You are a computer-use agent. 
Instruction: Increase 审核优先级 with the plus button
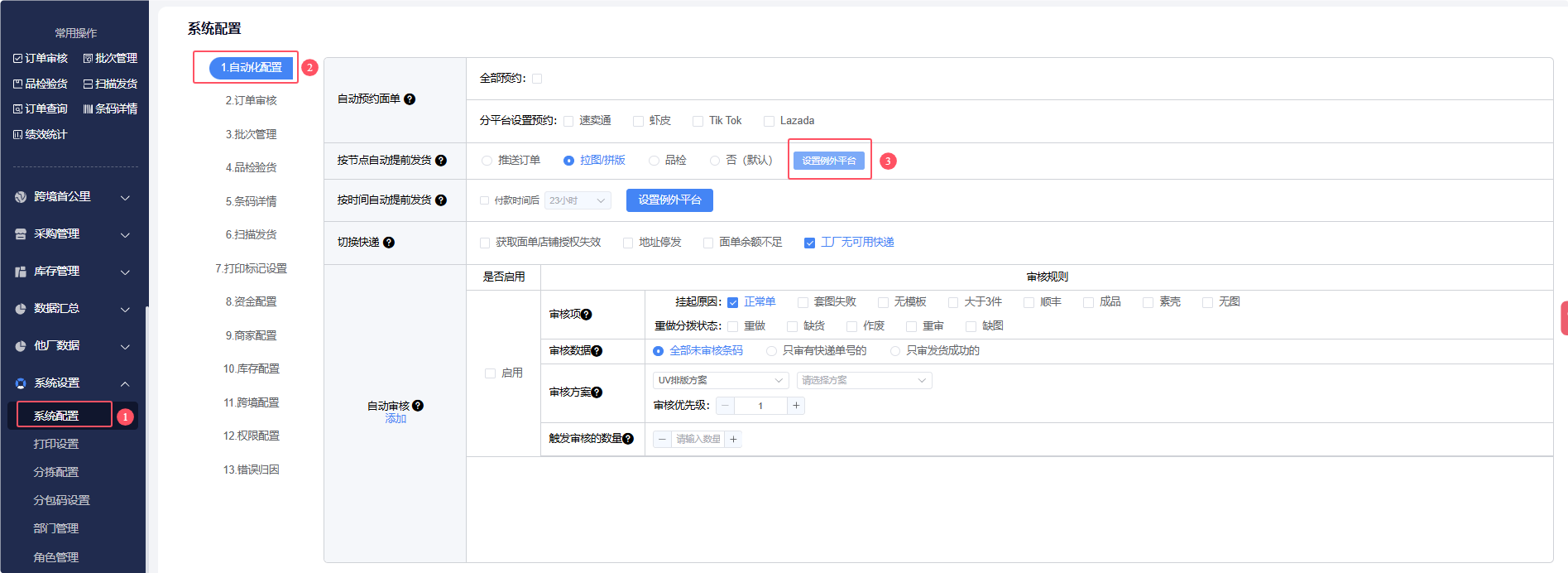(796, 406)
